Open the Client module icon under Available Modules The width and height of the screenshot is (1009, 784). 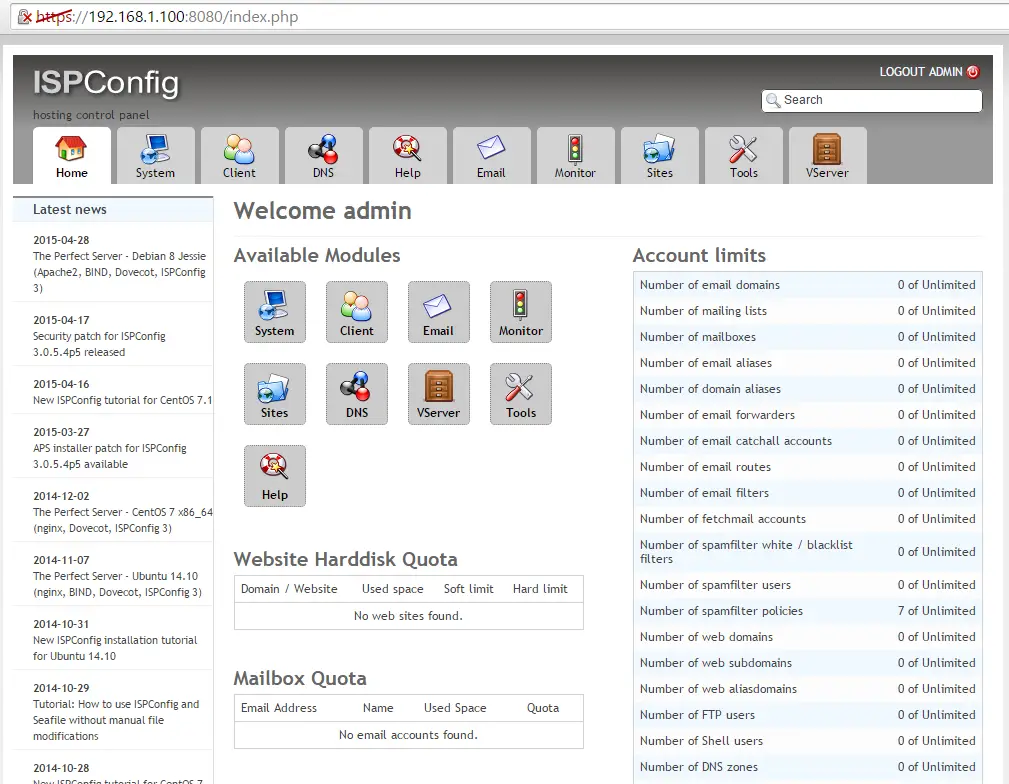pos(356,312)
